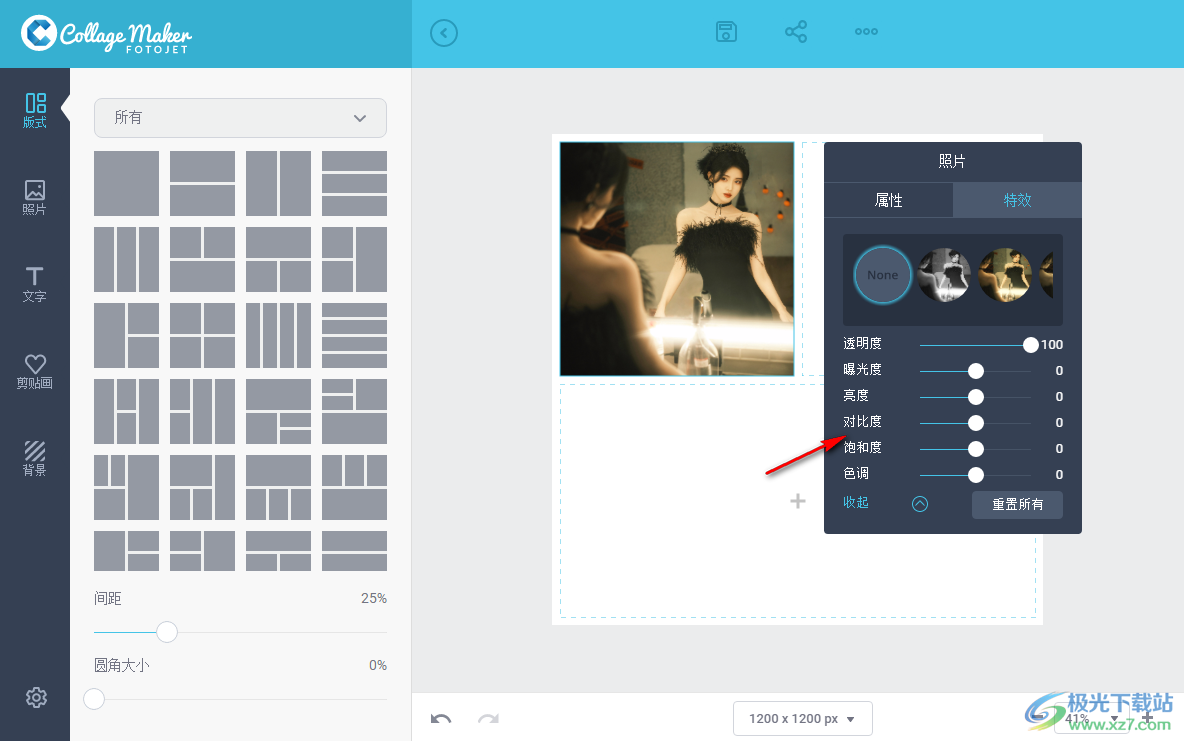Open the more options three-dots icon
The height and width of the screenshot is (741, 1184).
click(x=866, y=32)
